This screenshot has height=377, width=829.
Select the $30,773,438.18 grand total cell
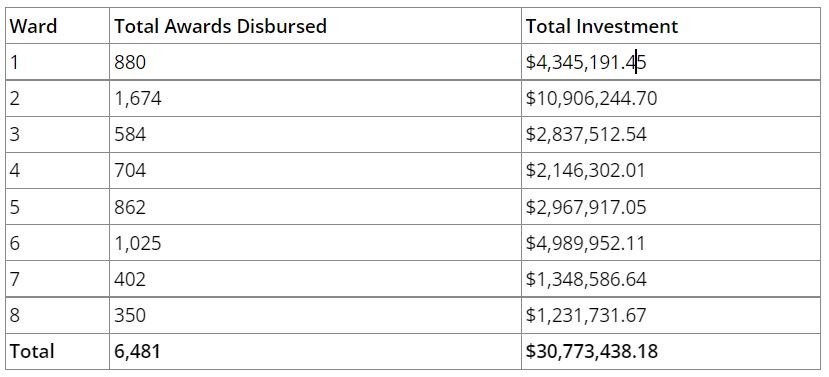[670, 351]
